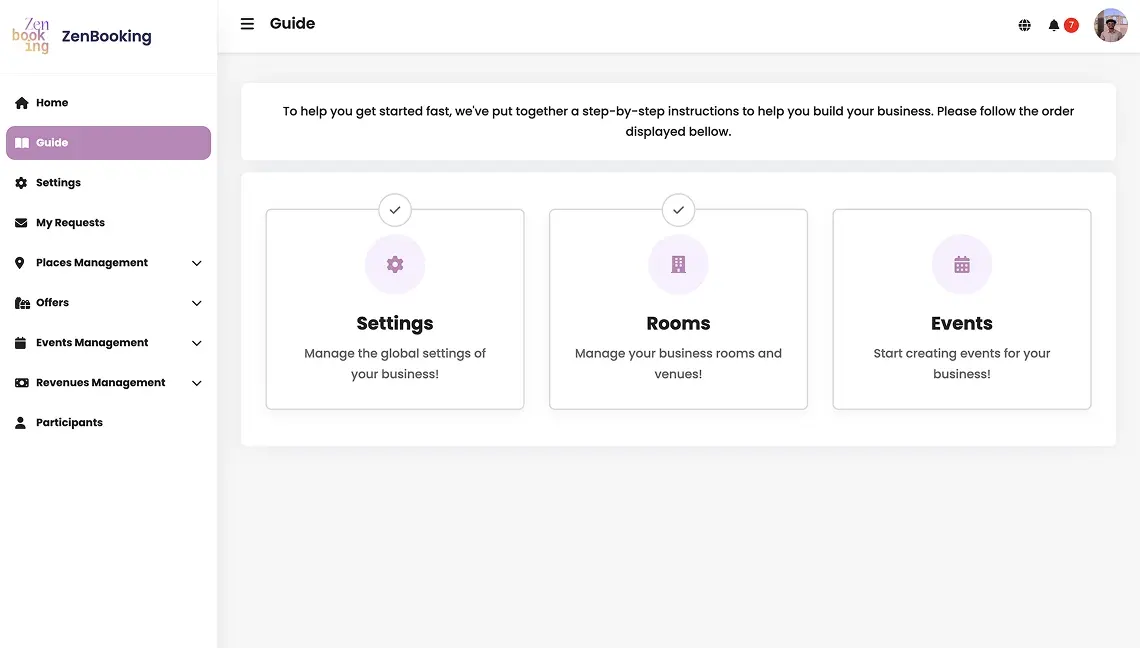Click the Places Management pin icon
Image resolution: width=1140 pixels, height=648 pixels.
tap(20, 263)
